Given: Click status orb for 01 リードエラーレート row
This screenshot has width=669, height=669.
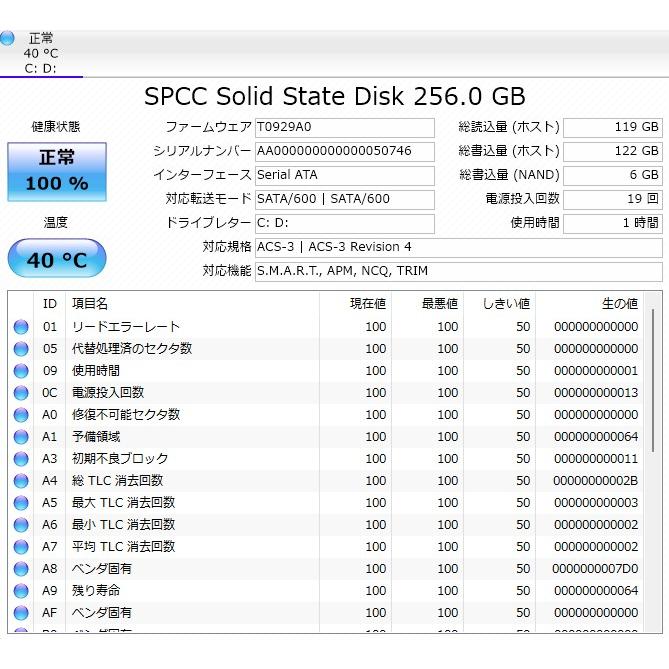Looking at the screenshot, I should point(21,327).
